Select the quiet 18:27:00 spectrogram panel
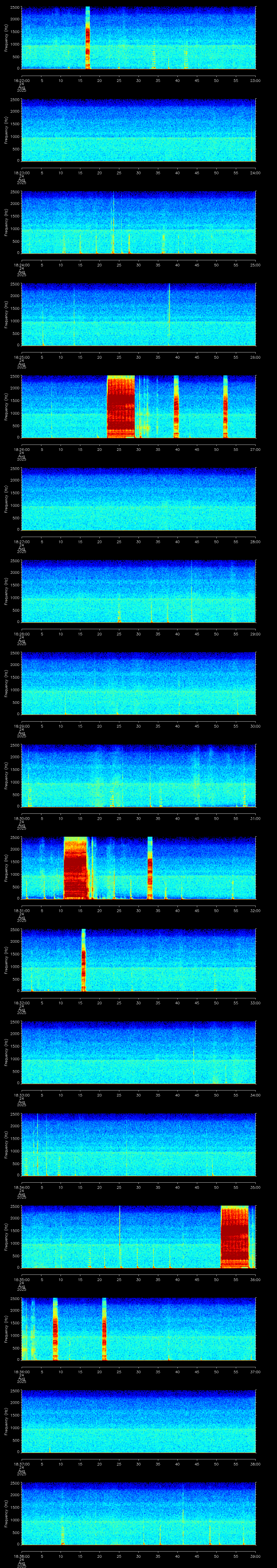The height and width of the screenshot is (1568, 277). click(x=138, y=499)
